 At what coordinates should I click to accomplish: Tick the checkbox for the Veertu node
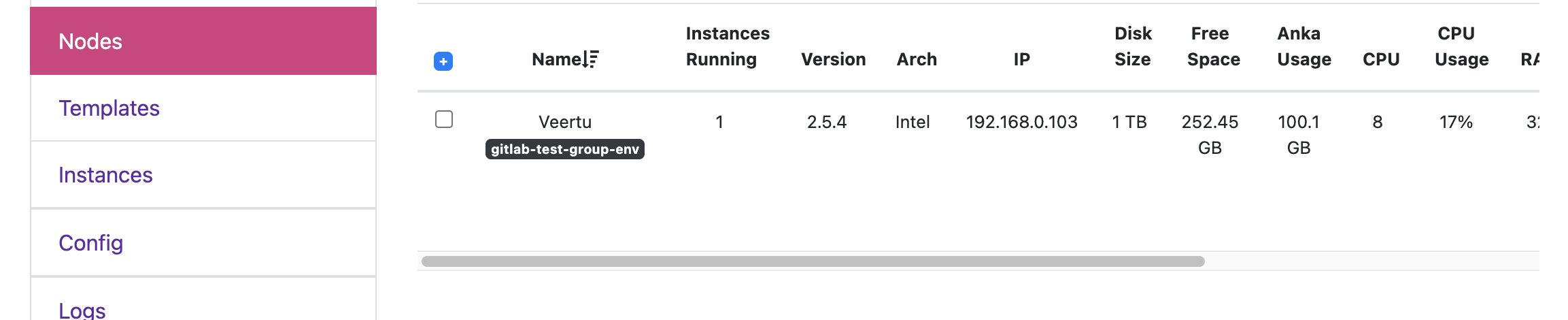[x=444, y=119]
